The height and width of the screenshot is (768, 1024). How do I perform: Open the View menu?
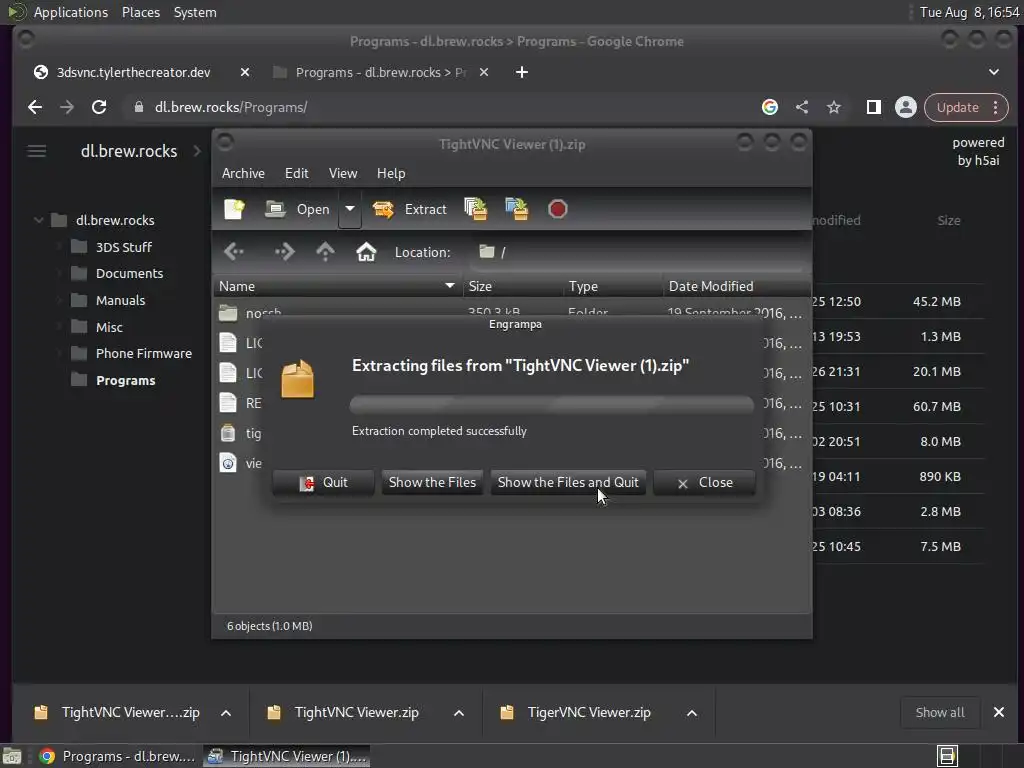[x=343, y=173]
